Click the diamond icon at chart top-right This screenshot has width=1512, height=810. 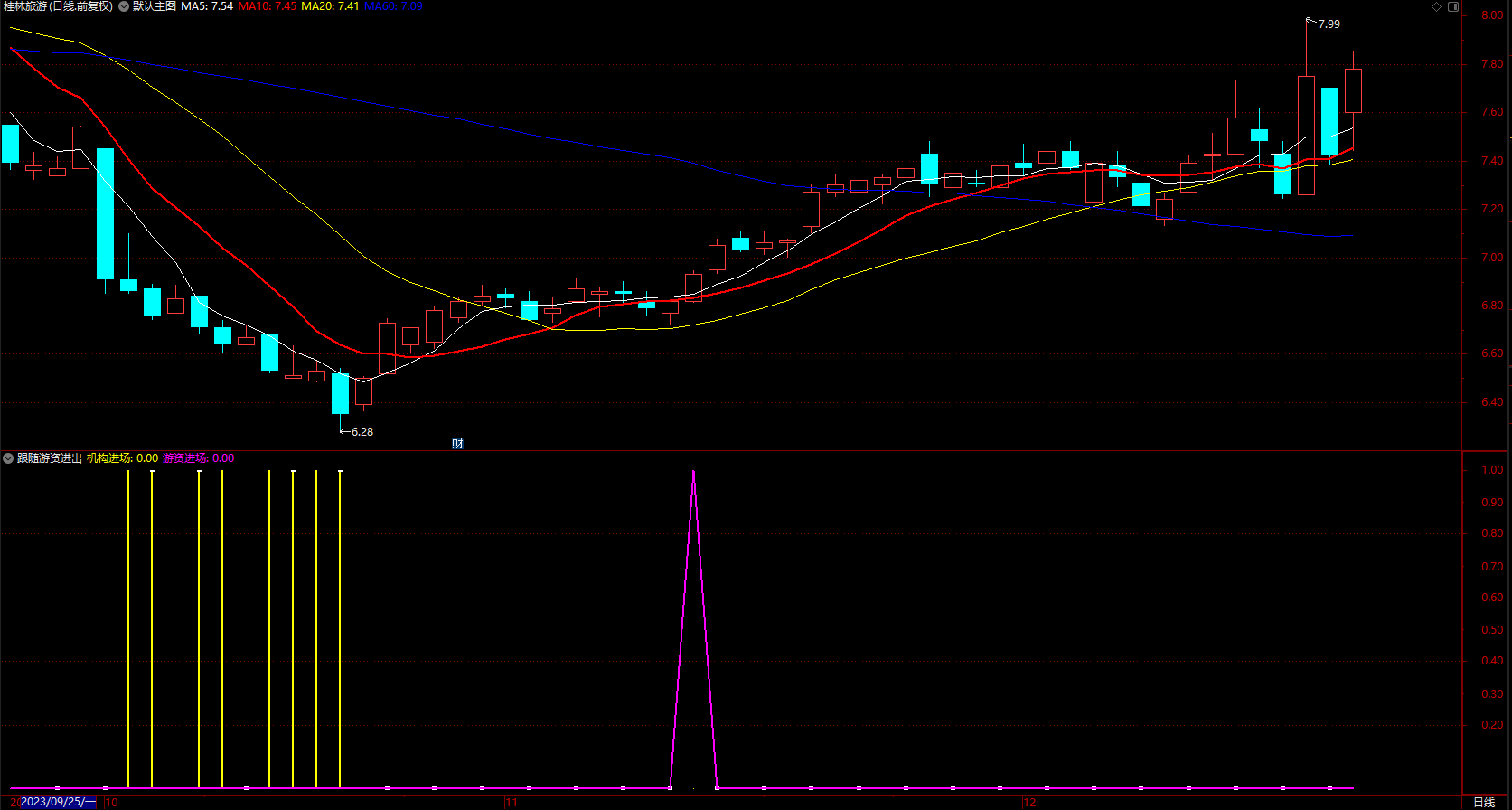pos(1437,6)
